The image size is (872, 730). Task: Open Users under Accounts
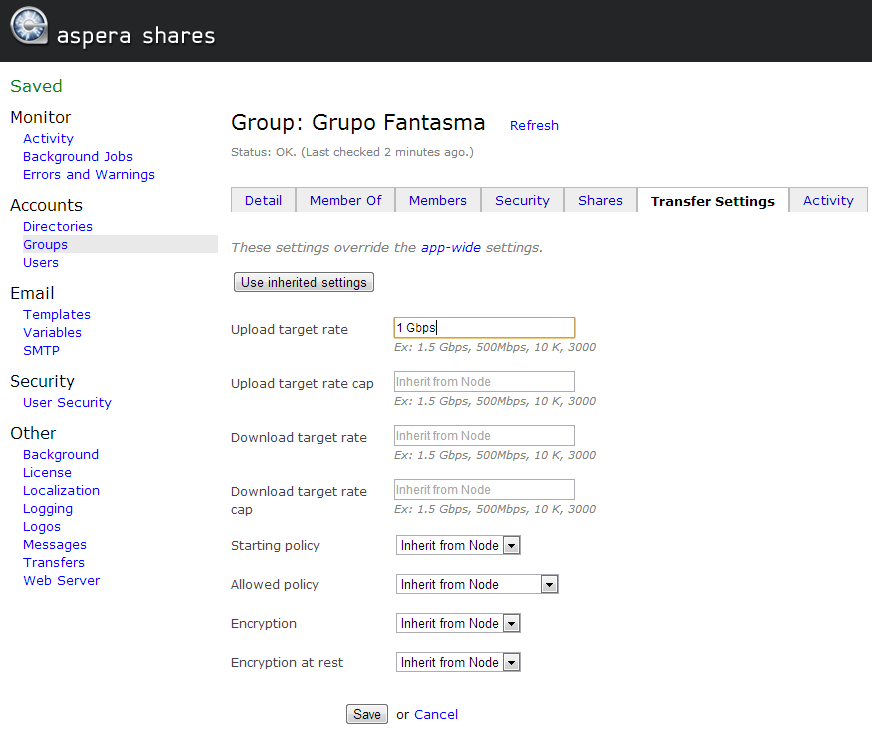point(41,262)
